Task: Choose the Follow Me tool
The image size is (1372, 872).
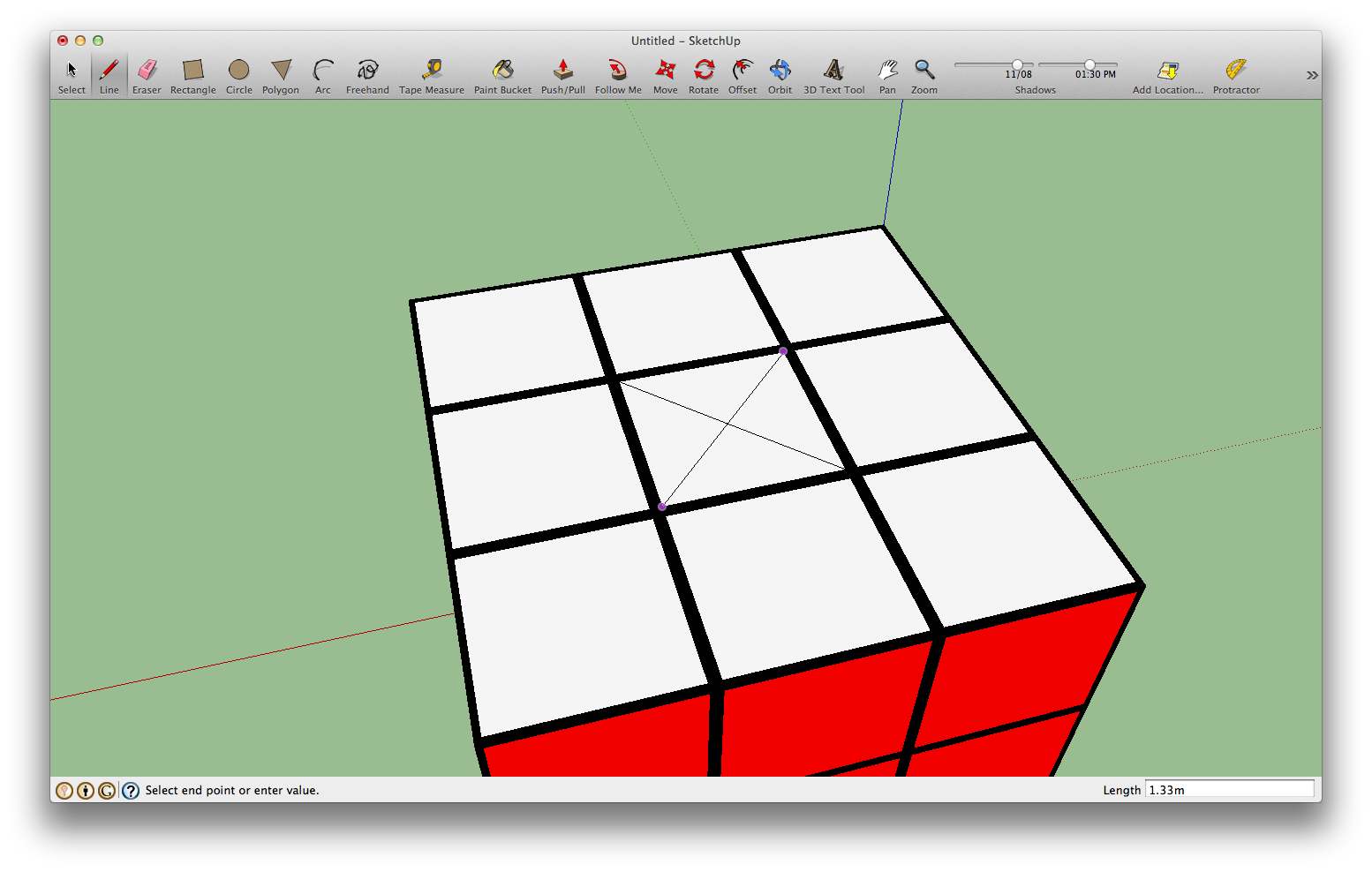Action: point(618,76)
